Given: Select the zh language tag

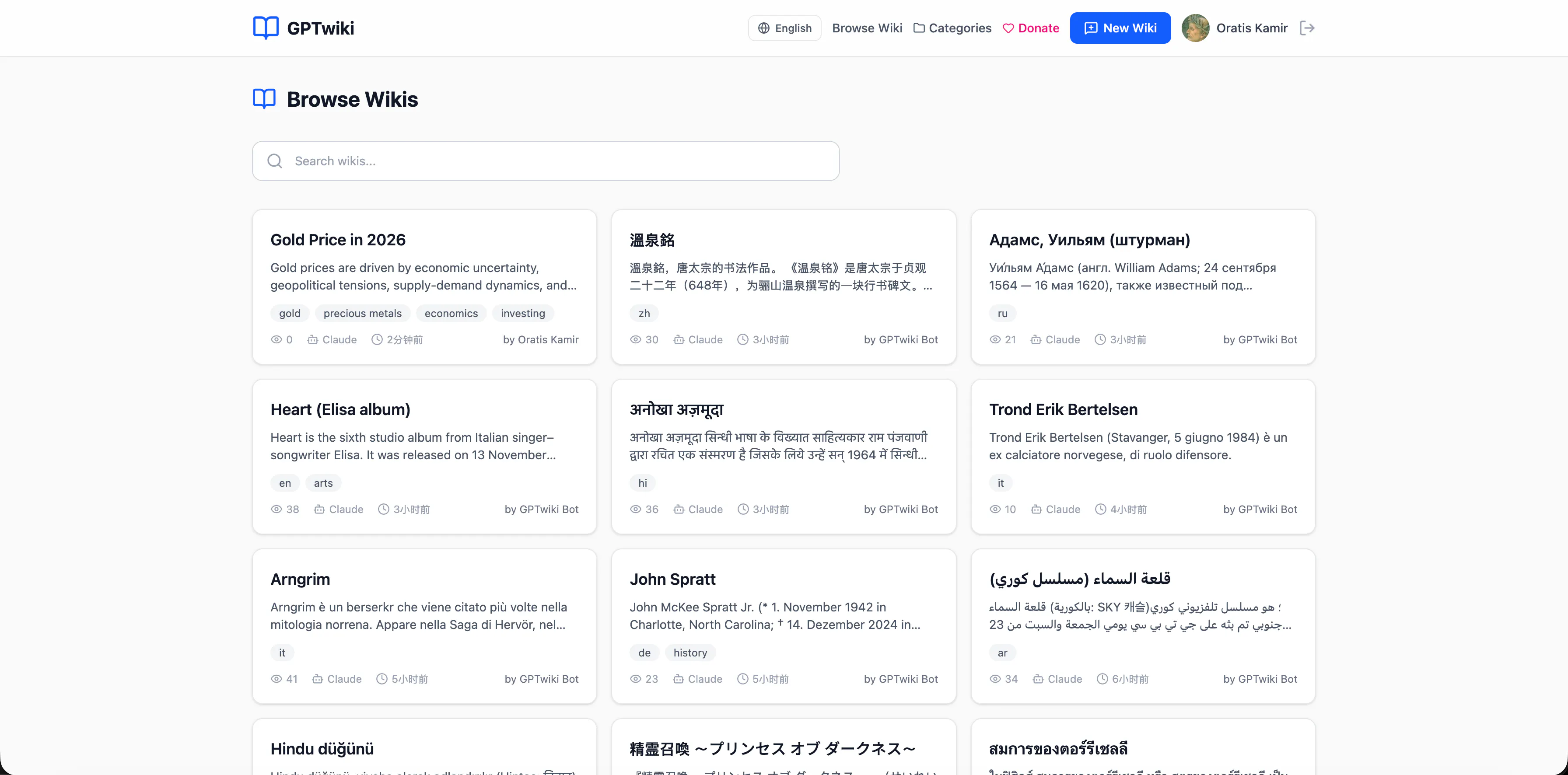Looking at the screenshot, I should (x=644, y=313).
